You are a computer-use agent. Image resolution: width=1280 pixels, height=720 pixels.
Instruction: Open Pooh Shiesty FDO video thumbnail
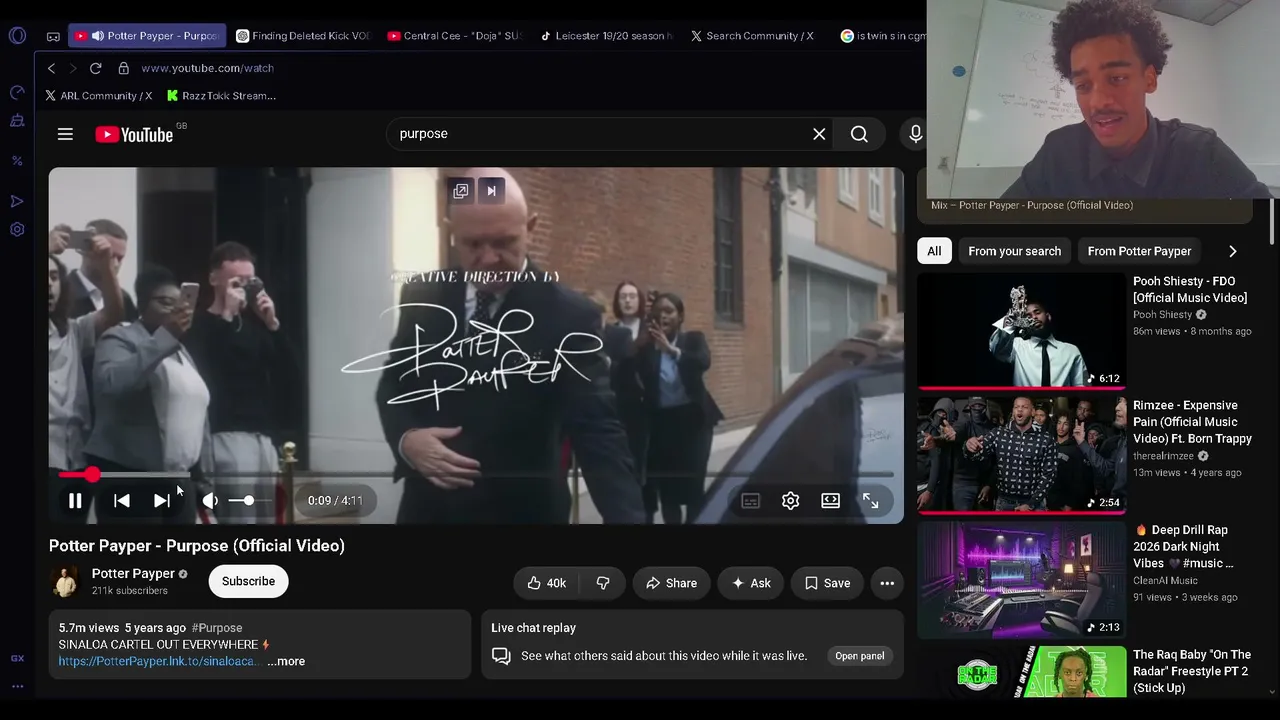coord(1021,331)
